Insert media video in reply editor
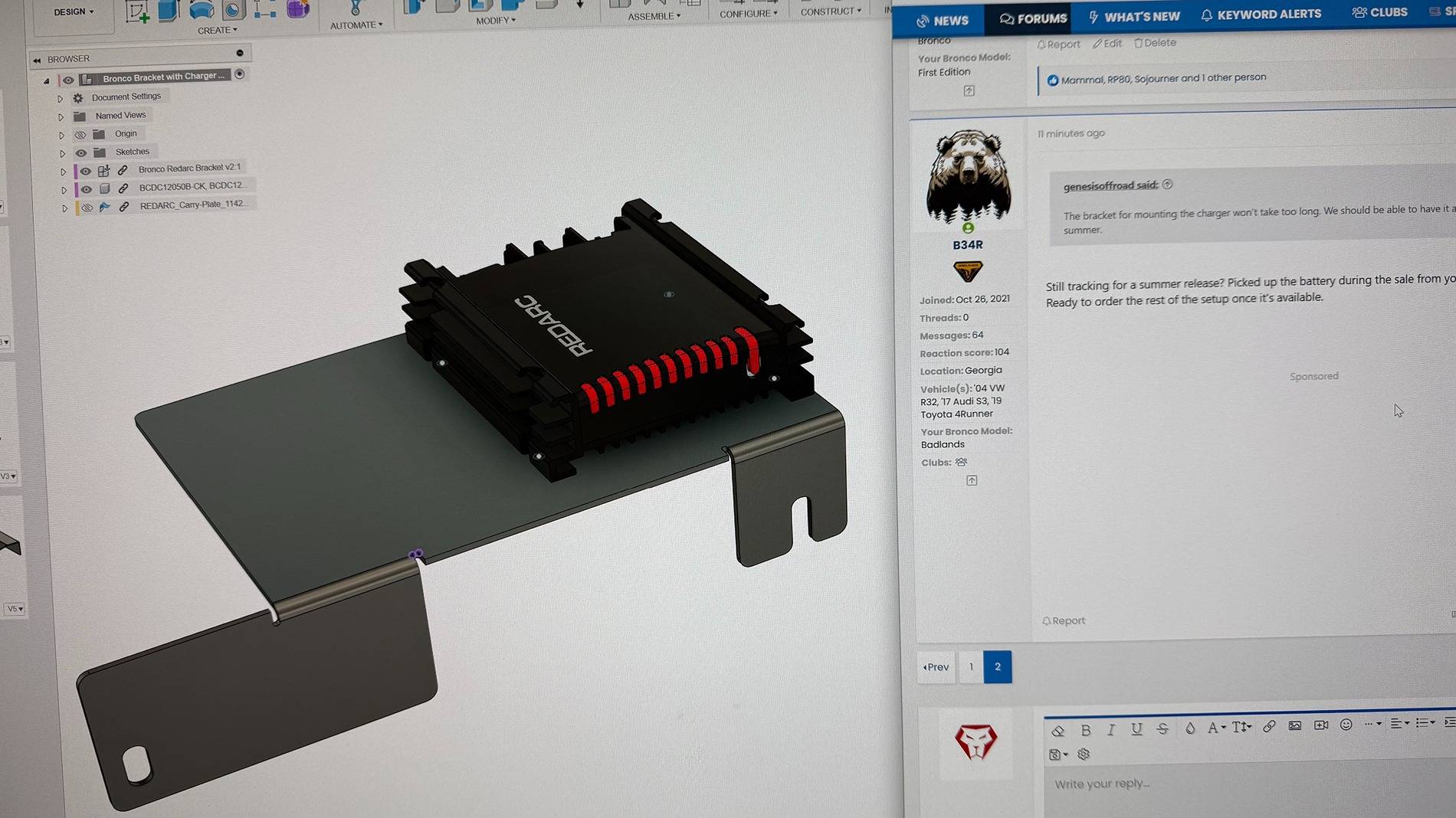1456x818 pixels. [1321, 725]
